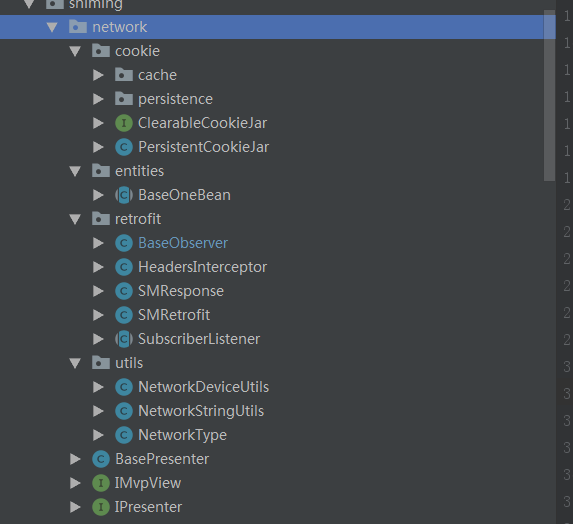Click the BaseOneBean abstract class icon
Screen dimensions: 573x524
124,195
